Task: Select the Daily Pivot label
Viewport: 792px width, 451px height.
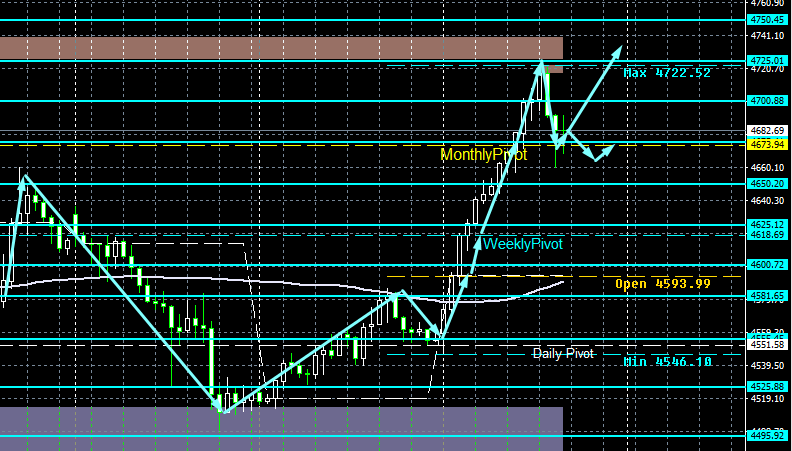Action: (x=563, y=354)
